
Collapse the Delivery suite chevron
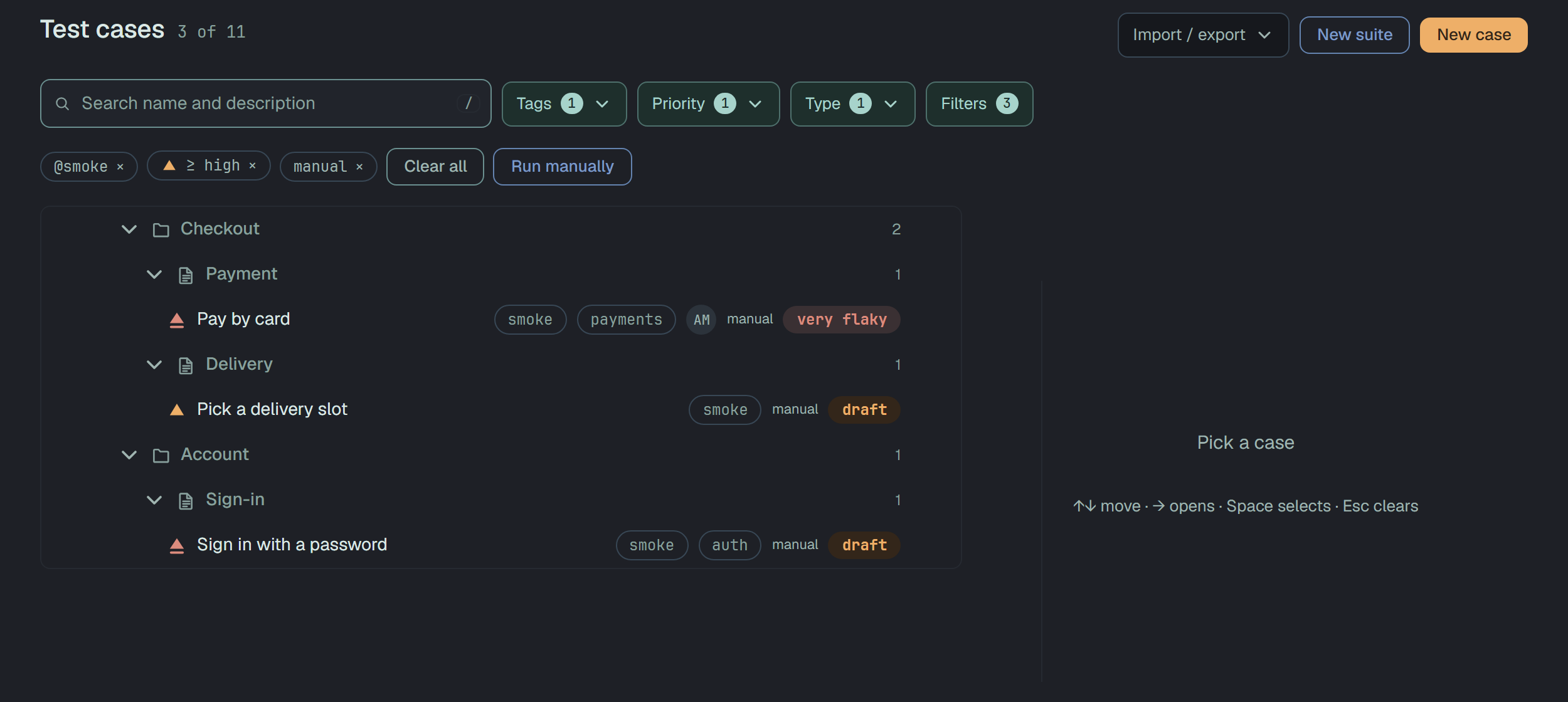pos(154,365)
